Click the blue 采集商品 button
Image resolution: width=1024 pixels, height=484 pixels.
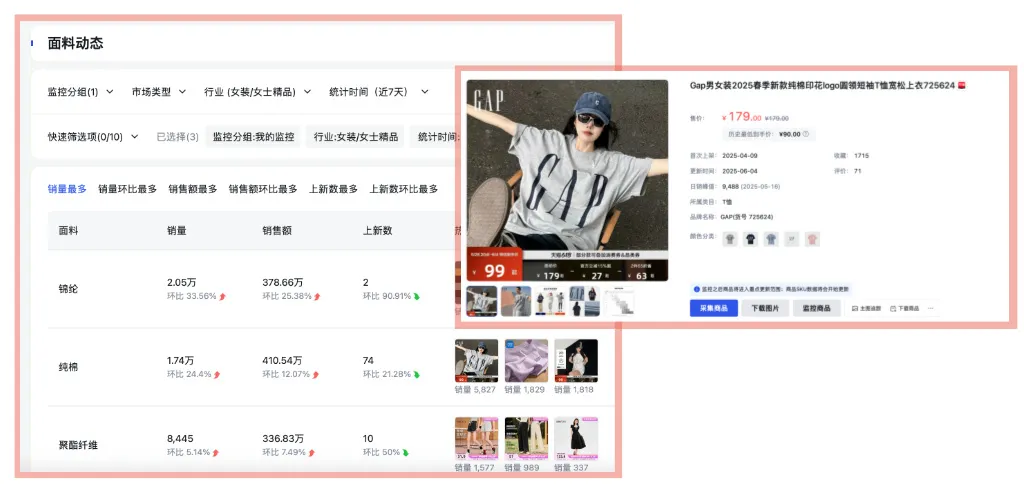click(714, 308)
